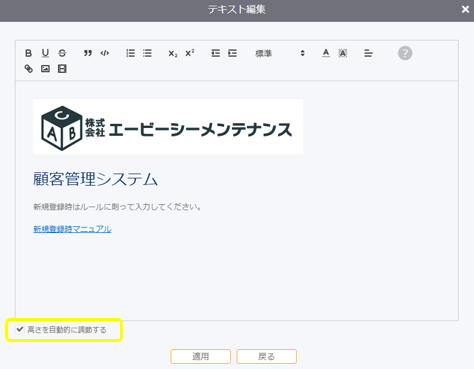
Task: Increase the indent
Action: 232,53
